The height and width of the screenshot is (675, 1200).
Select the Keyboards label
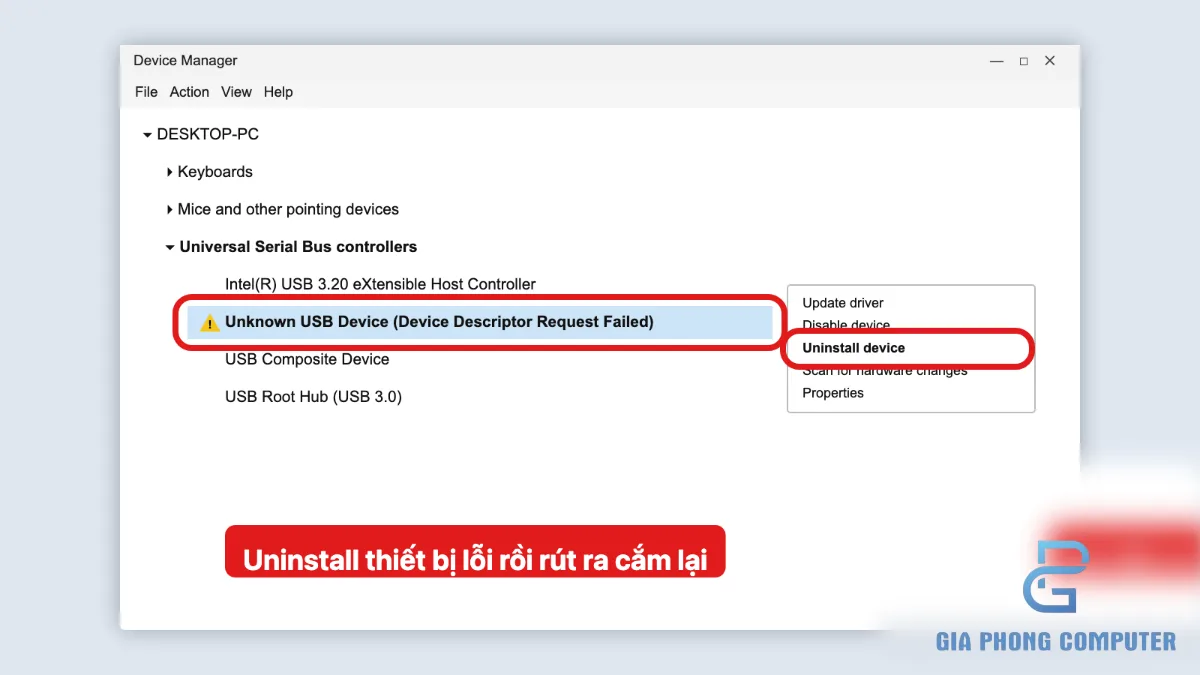tap(215, 172)
